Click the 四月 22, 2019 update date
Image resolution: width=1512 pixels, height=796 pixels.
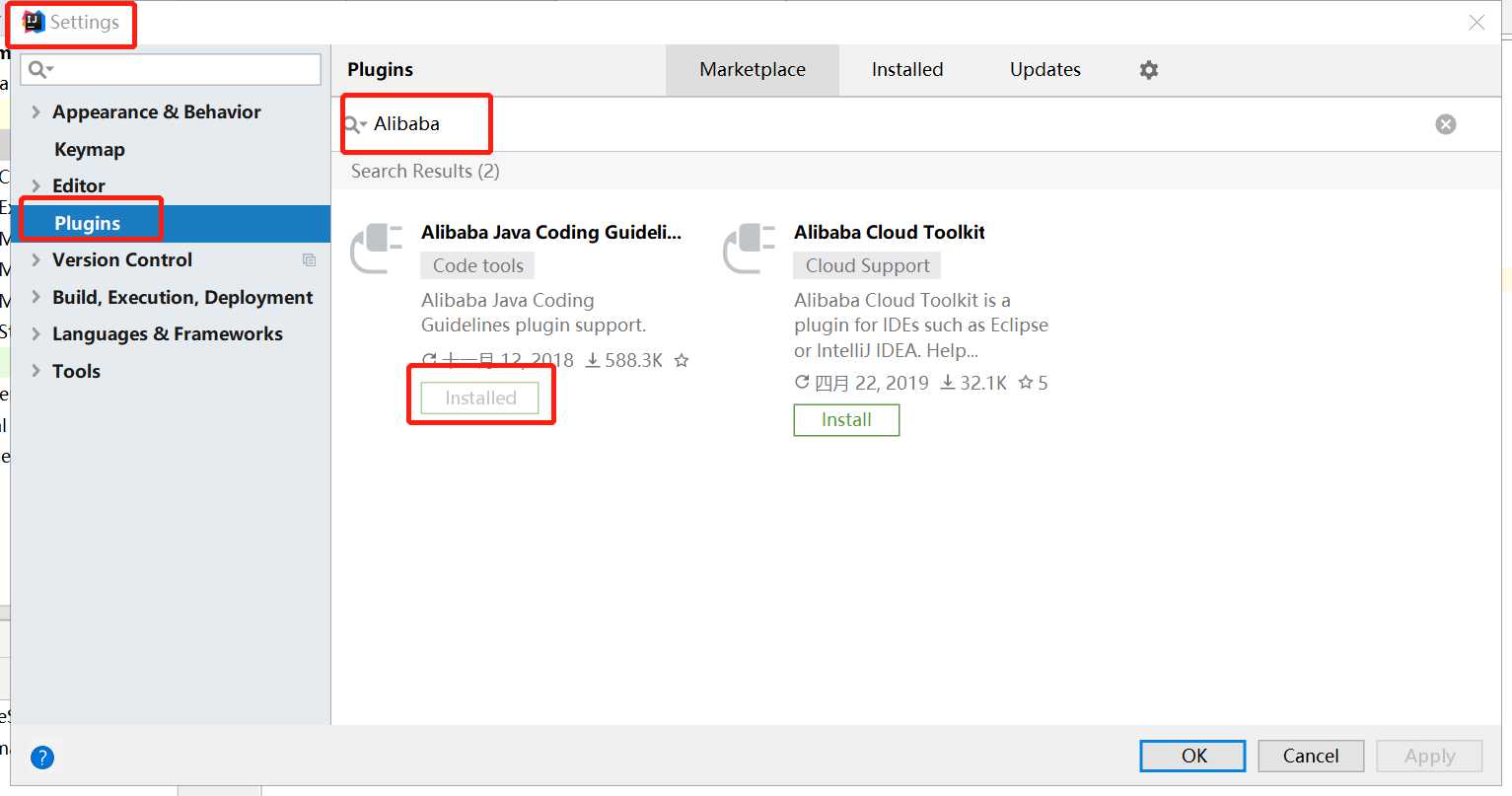tap(862, 383)
